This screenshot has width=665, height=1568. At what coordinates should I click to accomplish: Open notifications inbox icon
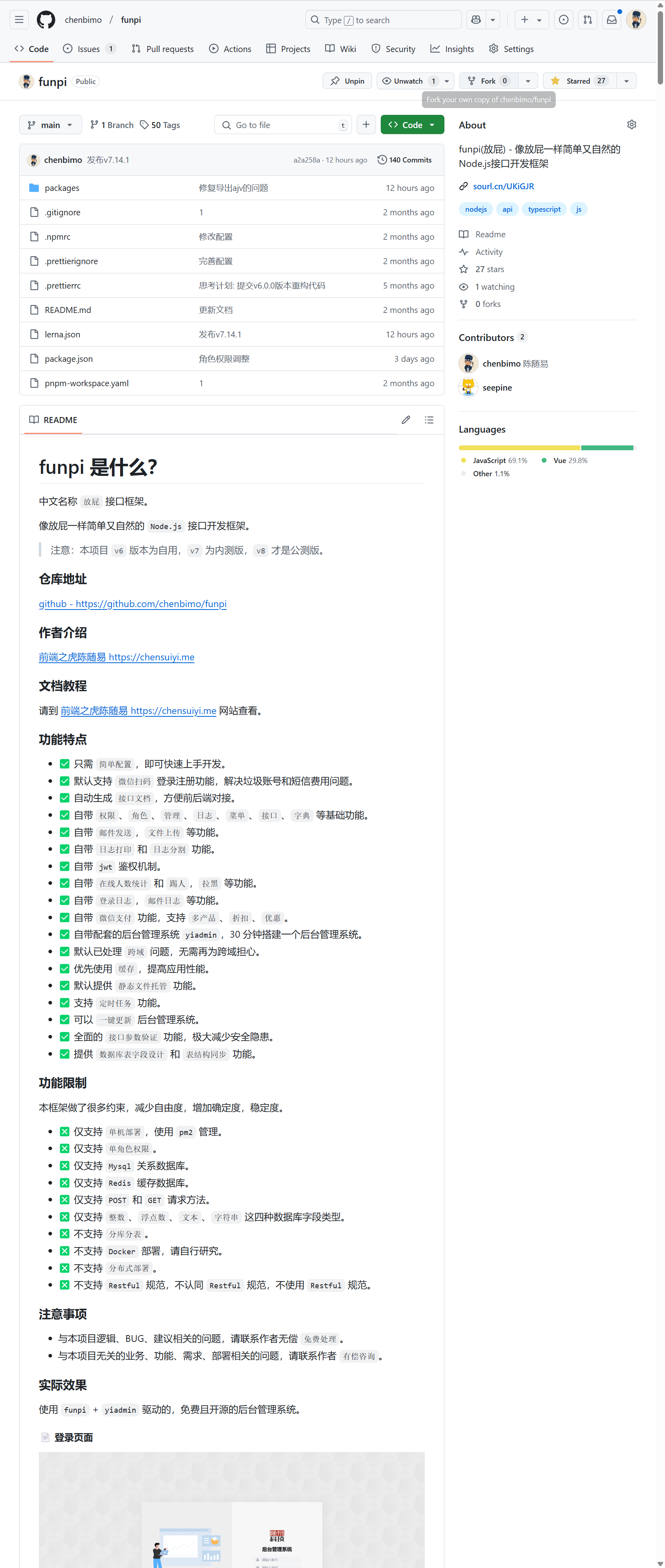tap(611, 20)
